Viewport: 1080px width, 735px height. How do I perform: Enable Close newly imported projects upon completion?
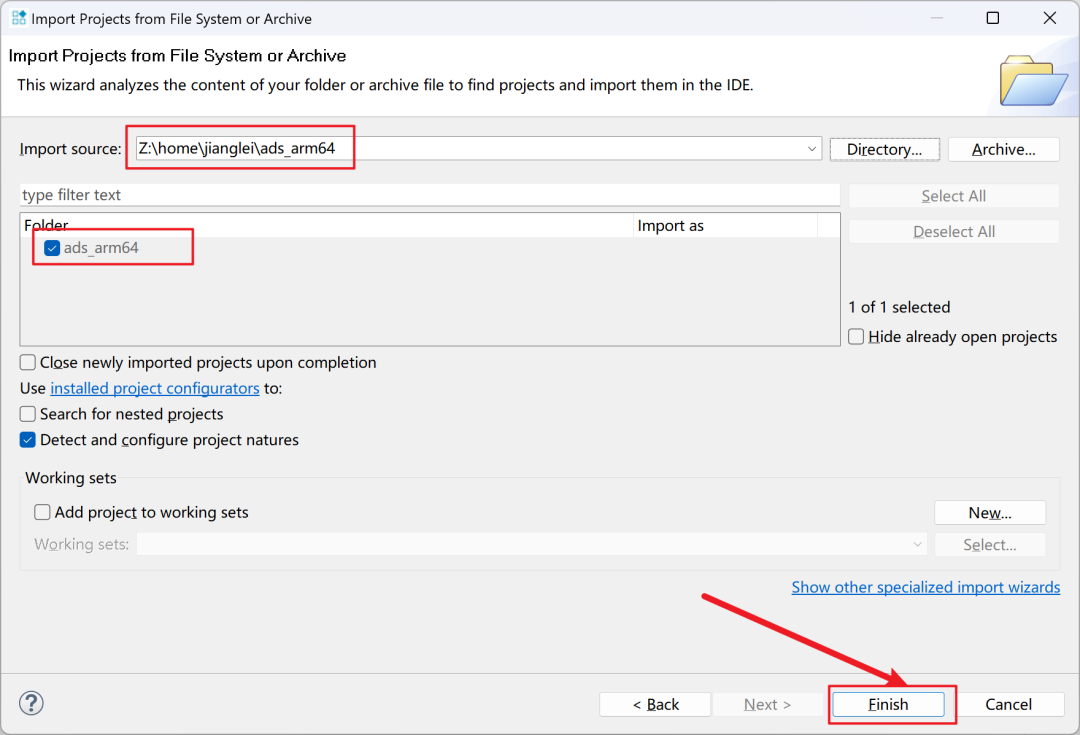28,363
